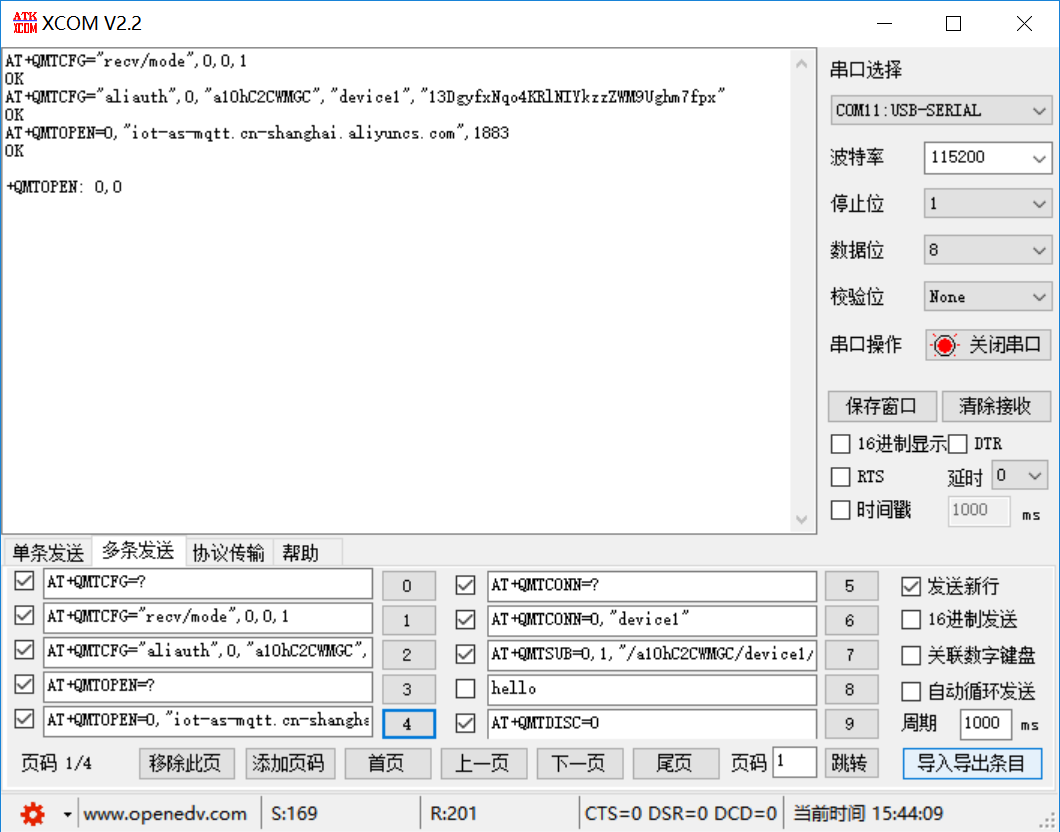This screenshot has width=1060, height=832.
Task: Enable the 16进制显示 hex display checkbox
Action: point(840,443)
